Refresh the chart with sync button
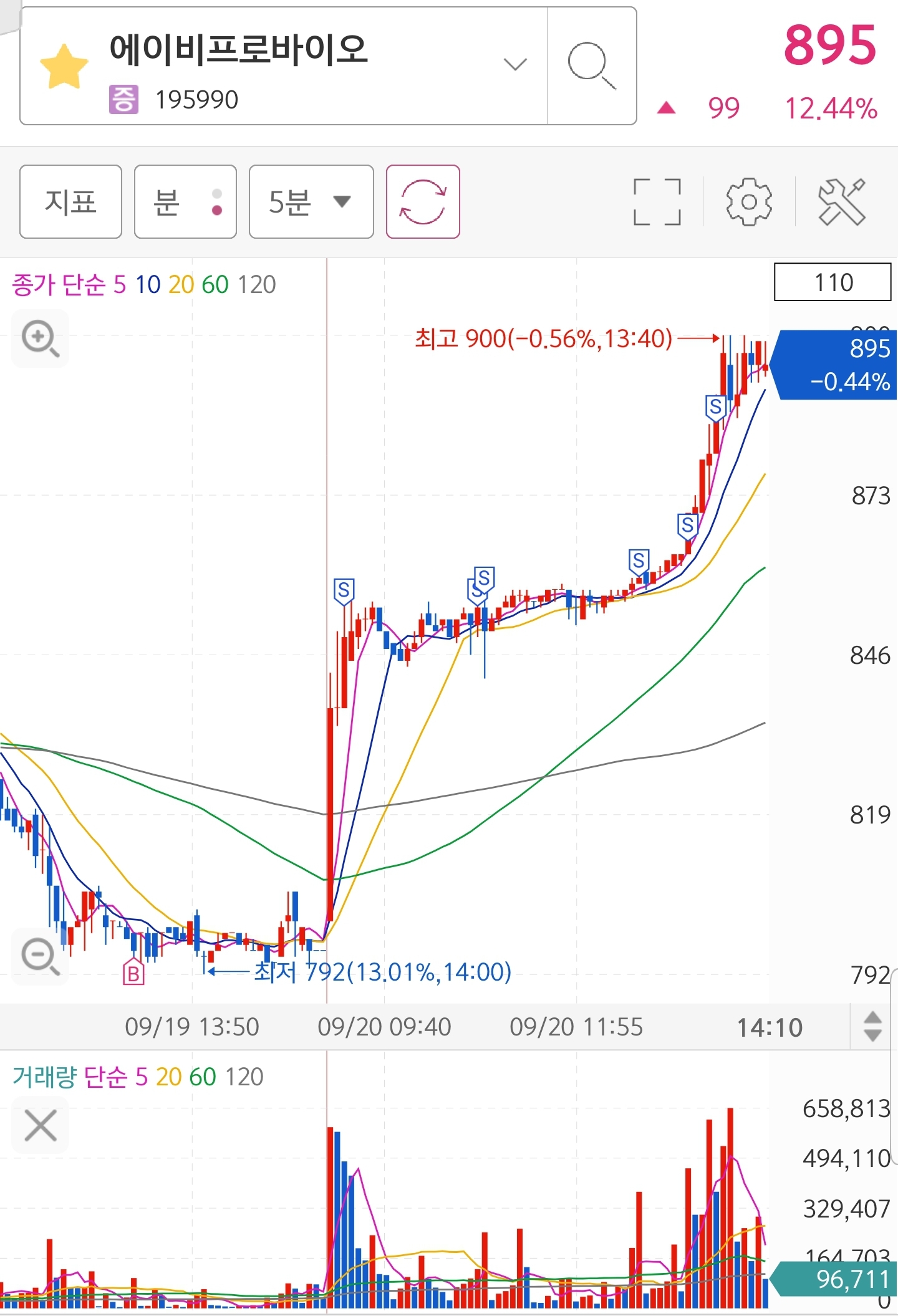Viewport: 898px width, 1316px height. (423, 201)
